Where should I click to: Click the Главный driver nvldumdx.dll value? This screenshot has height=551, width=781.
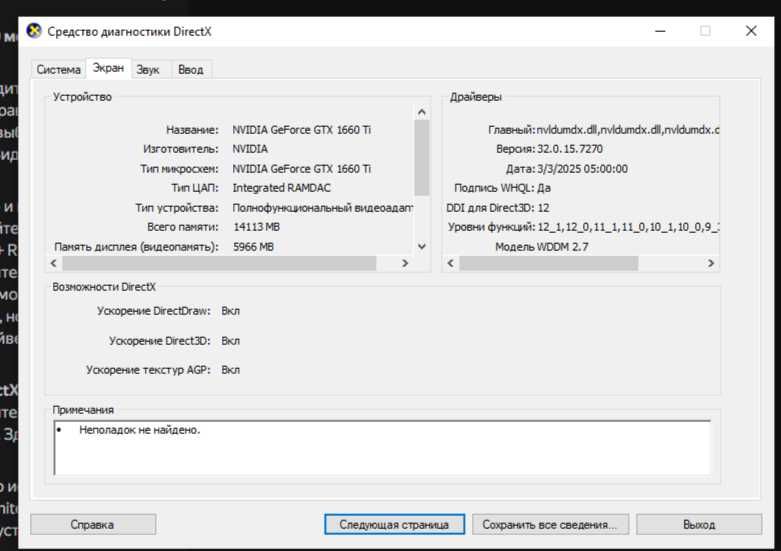point(628,130)
